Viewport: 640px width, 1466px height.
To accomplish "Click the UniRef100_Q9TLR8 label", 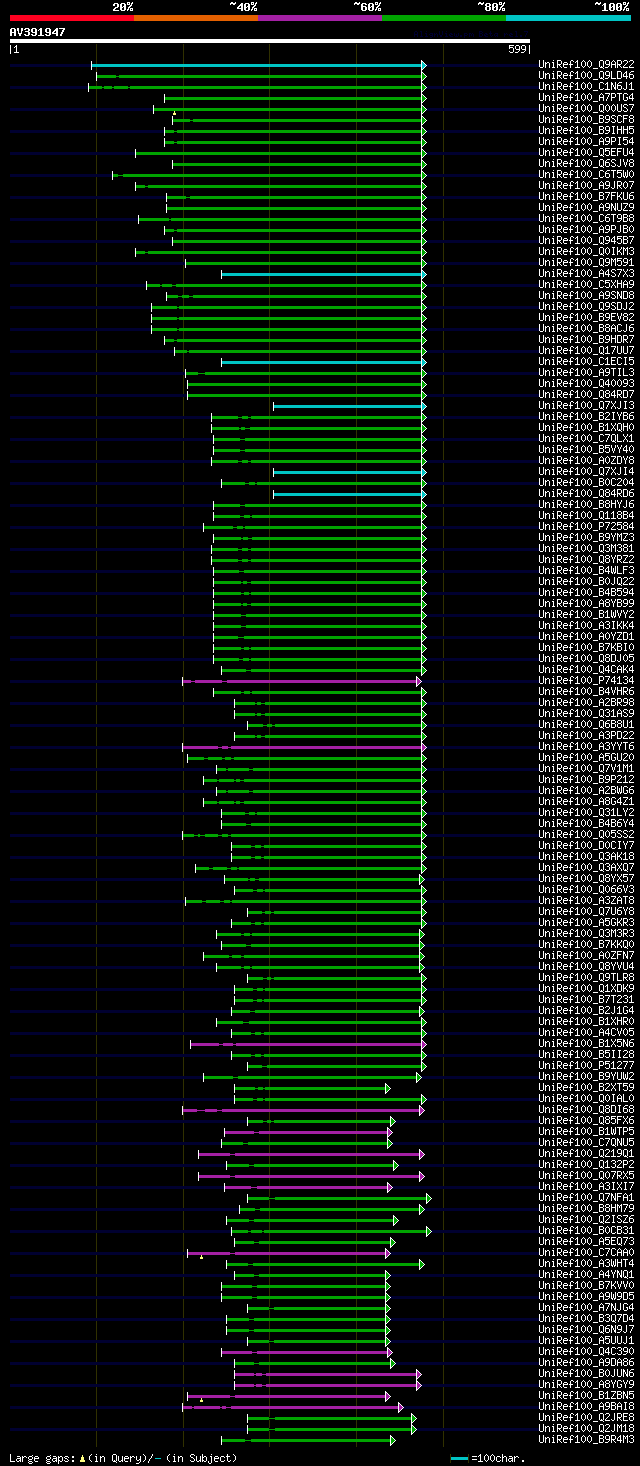I will [x=586, y=977].
